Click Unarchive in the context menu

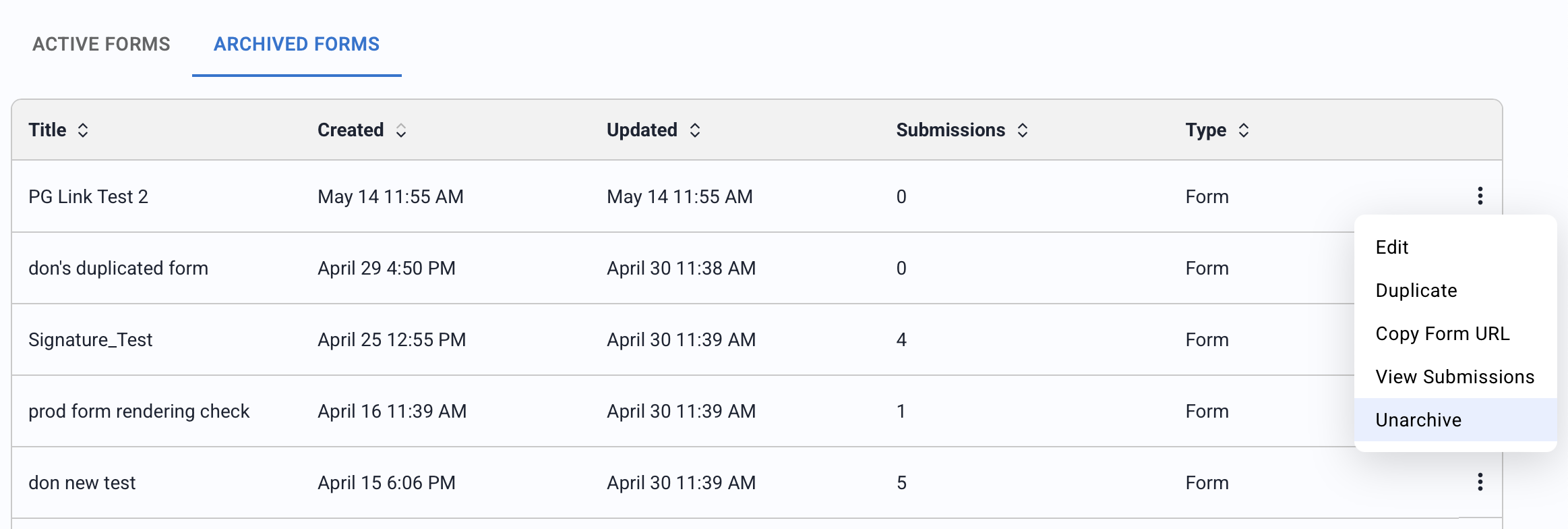tap(1418, 420)
